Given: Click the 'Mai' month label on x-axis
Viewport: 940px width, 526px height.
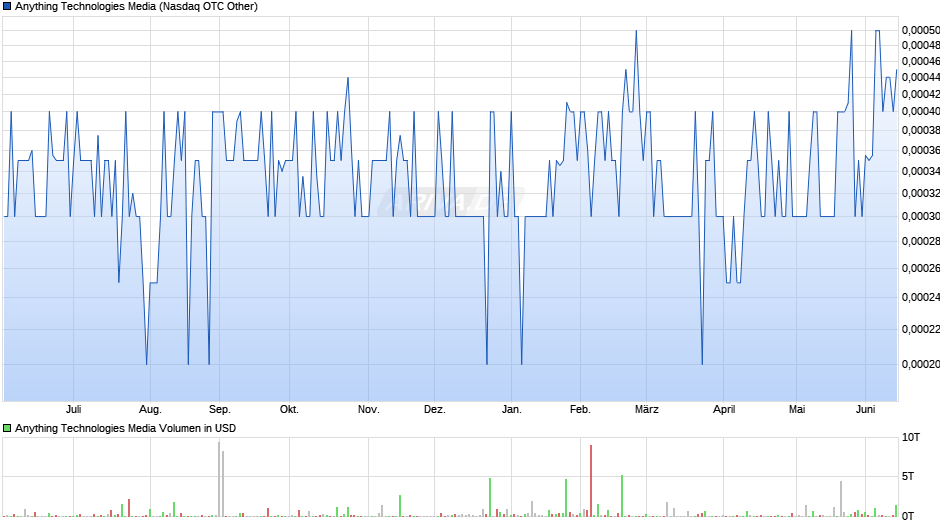Looking at the screenshot, I should click(797, 409).
